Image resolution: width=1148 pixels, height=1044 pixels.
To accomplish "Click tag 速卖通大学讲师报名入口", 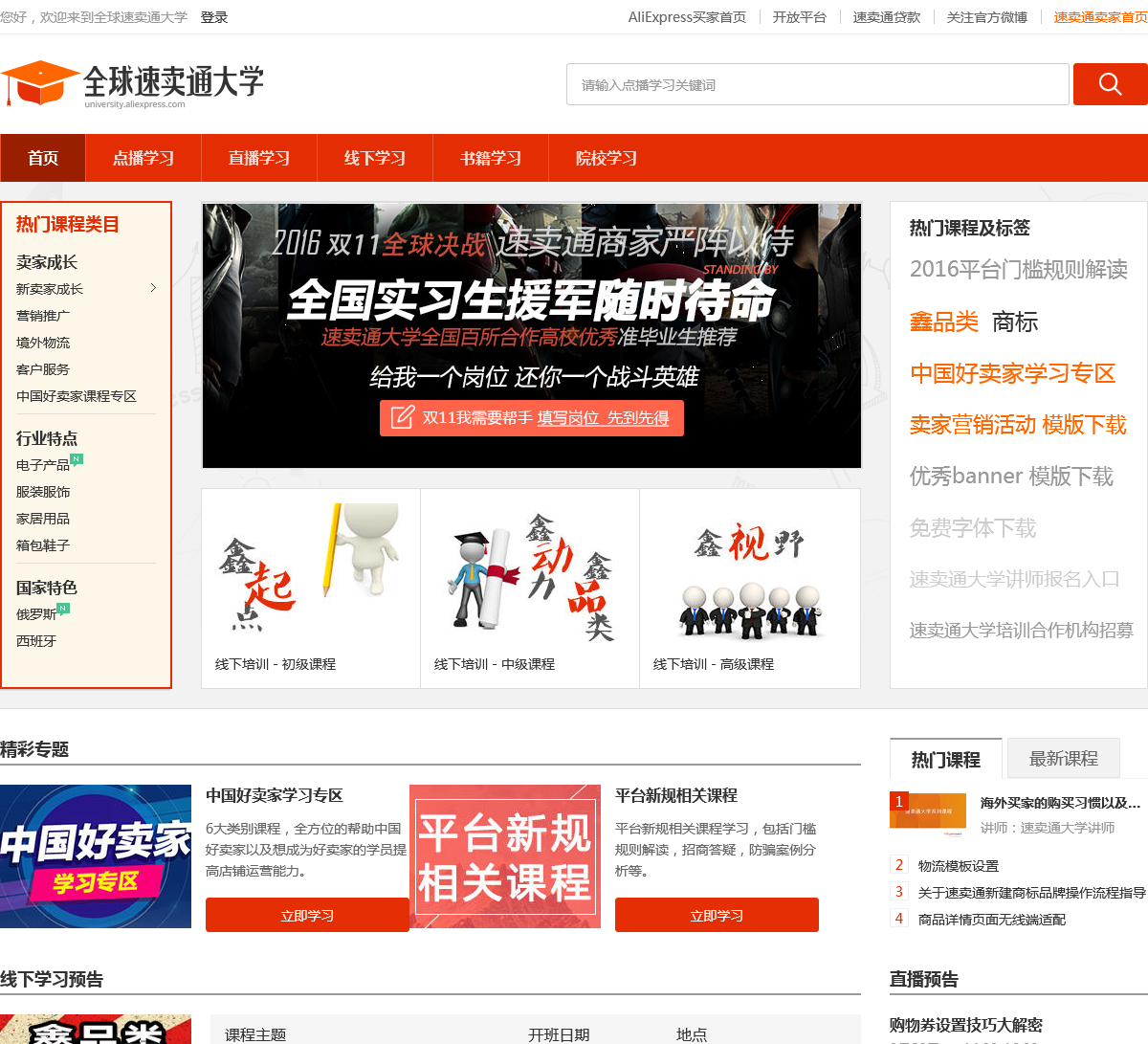I will coord(1014,579).
